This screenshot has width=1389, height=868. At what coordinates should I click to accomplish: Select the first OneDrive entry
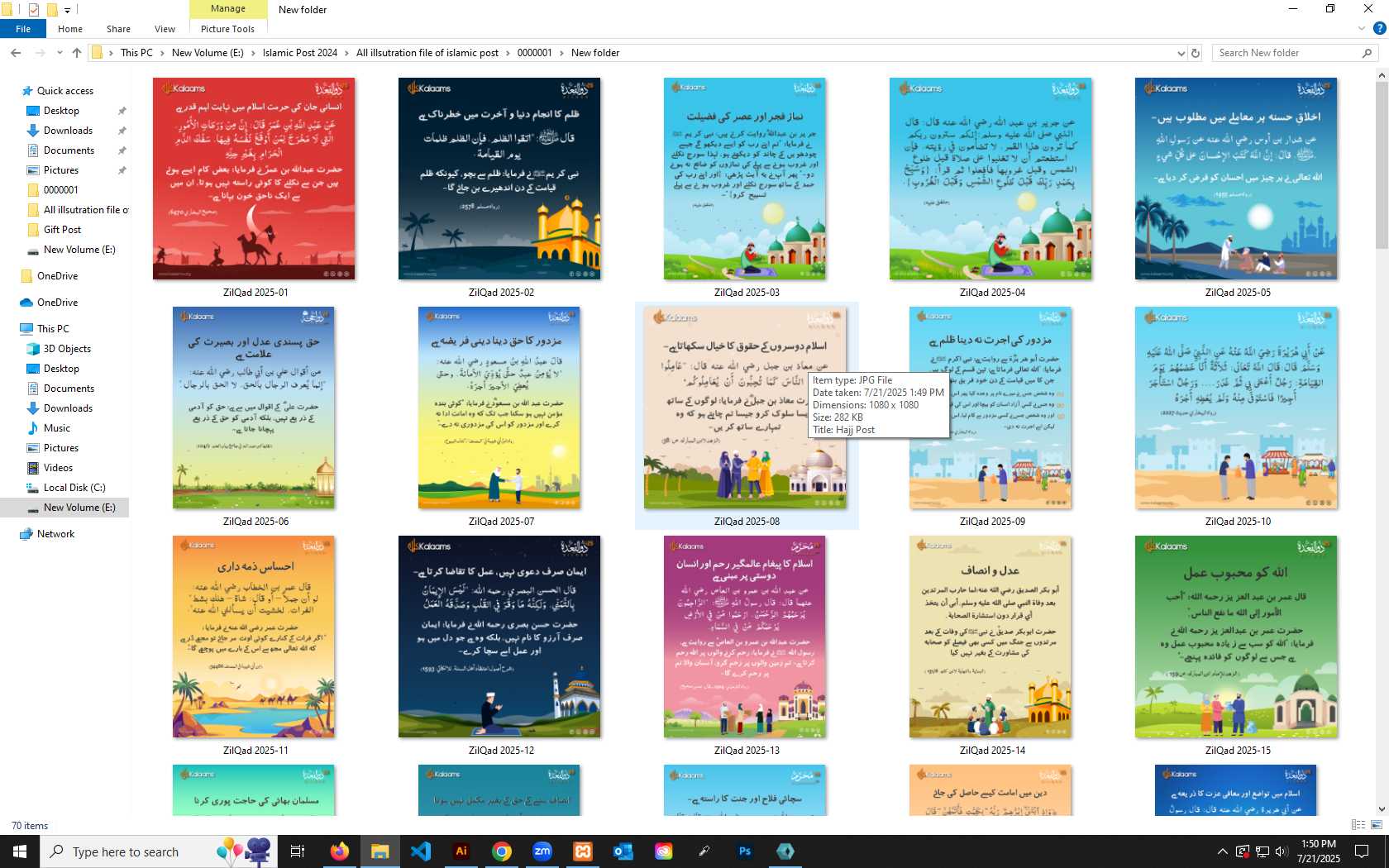tap(57, 276)
